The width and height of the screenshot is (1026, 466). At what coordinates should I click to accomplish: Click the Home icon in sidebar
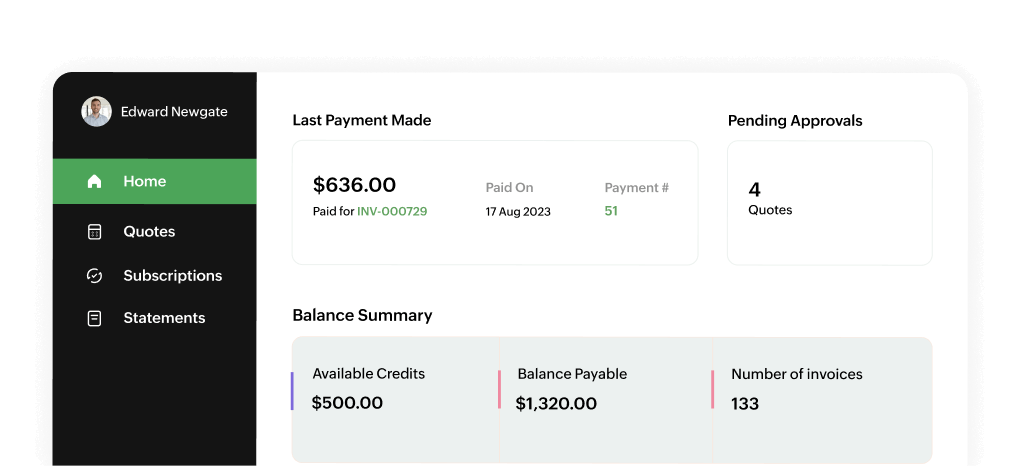click(95, 182)
